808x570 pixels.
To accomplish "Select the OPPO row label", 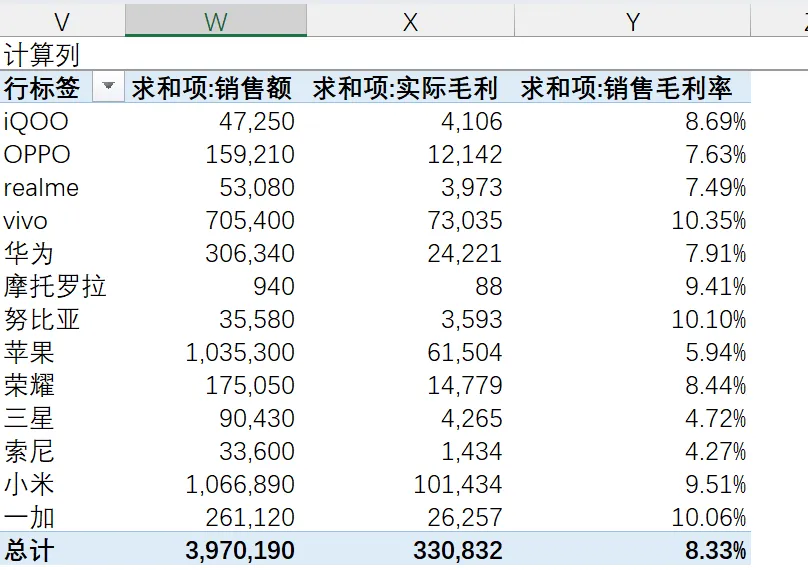I will click(x=37, y=155).
